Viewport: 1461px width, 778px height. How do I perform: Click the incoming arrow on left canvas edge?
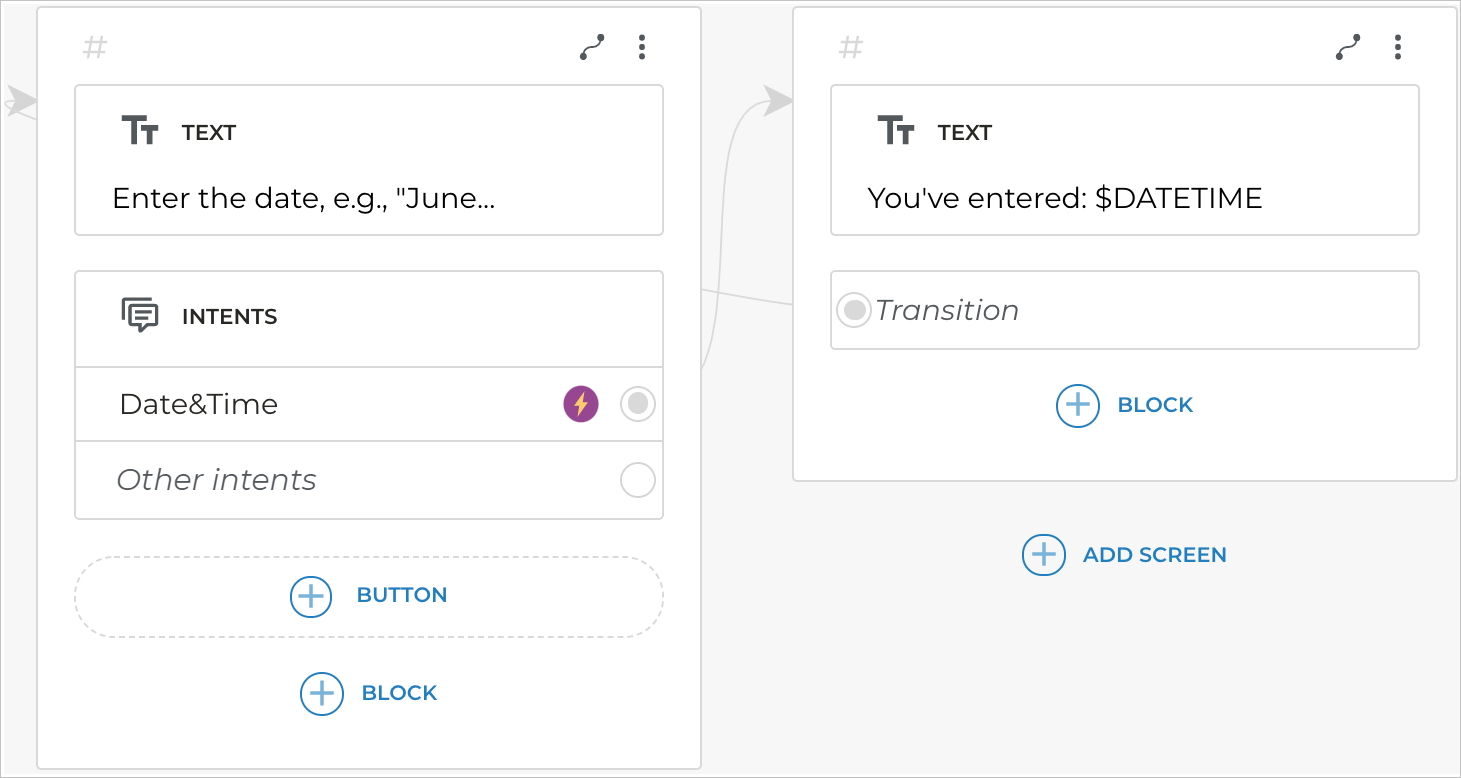(20, 100)
